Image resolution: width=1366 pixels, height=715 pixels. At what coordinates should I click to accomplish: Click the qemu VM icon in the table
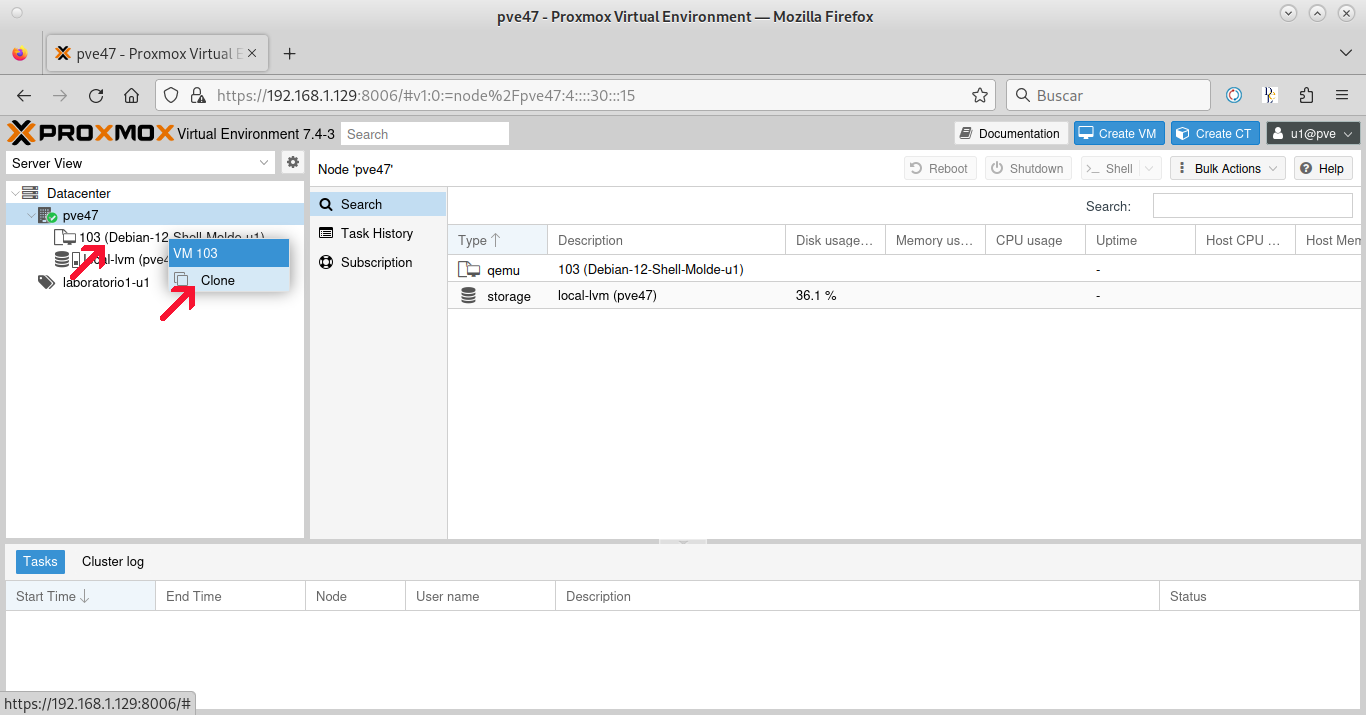(468, 269)
